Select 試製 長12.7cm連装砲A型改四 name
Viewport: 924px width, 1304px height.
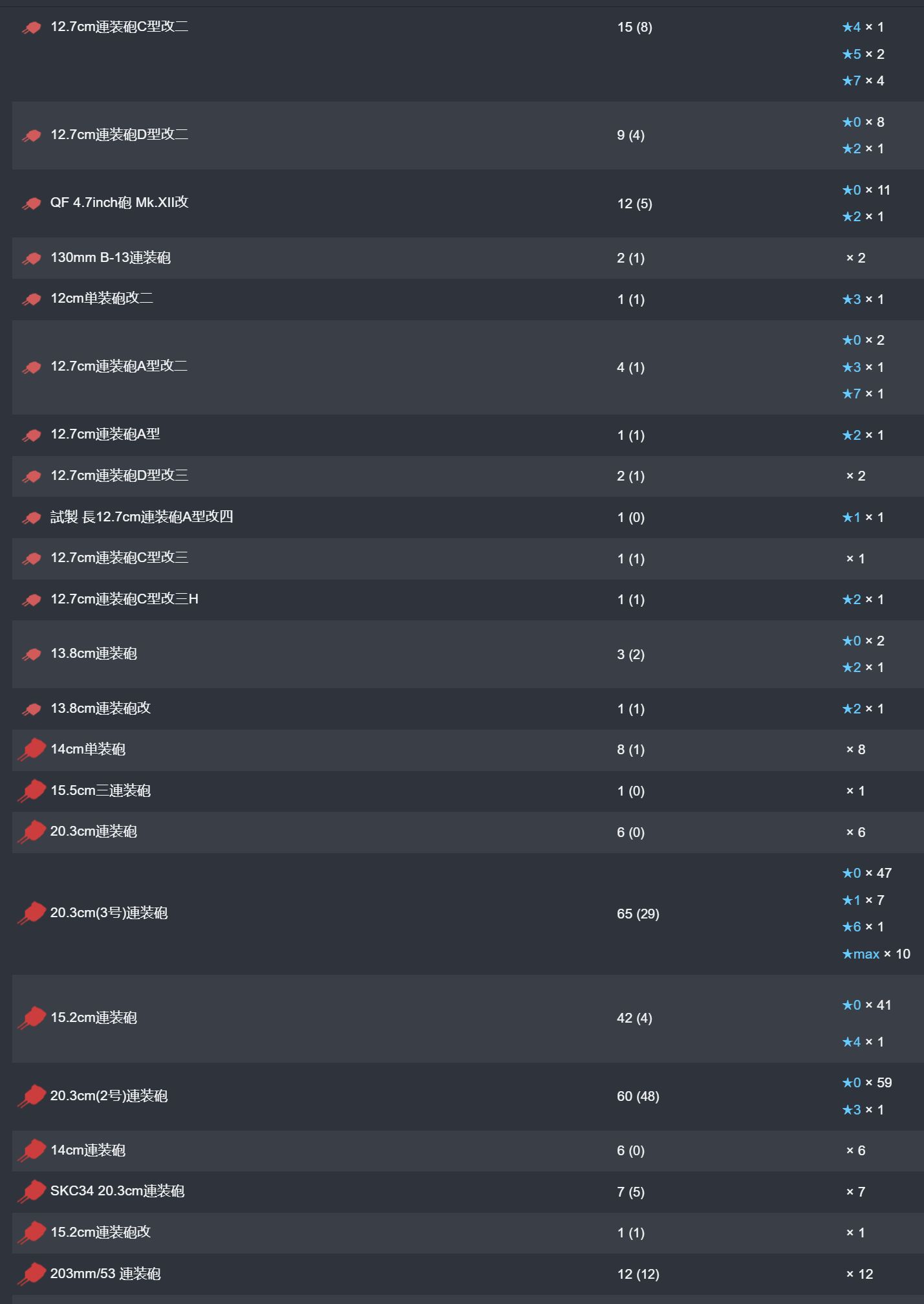pyautogui.click(x=142, y=517)
